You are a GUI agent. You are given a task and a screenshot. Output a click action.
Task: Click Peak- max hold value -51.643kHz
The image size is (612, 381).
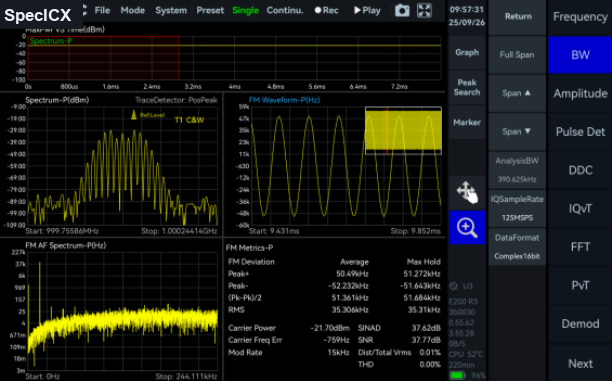420,286
